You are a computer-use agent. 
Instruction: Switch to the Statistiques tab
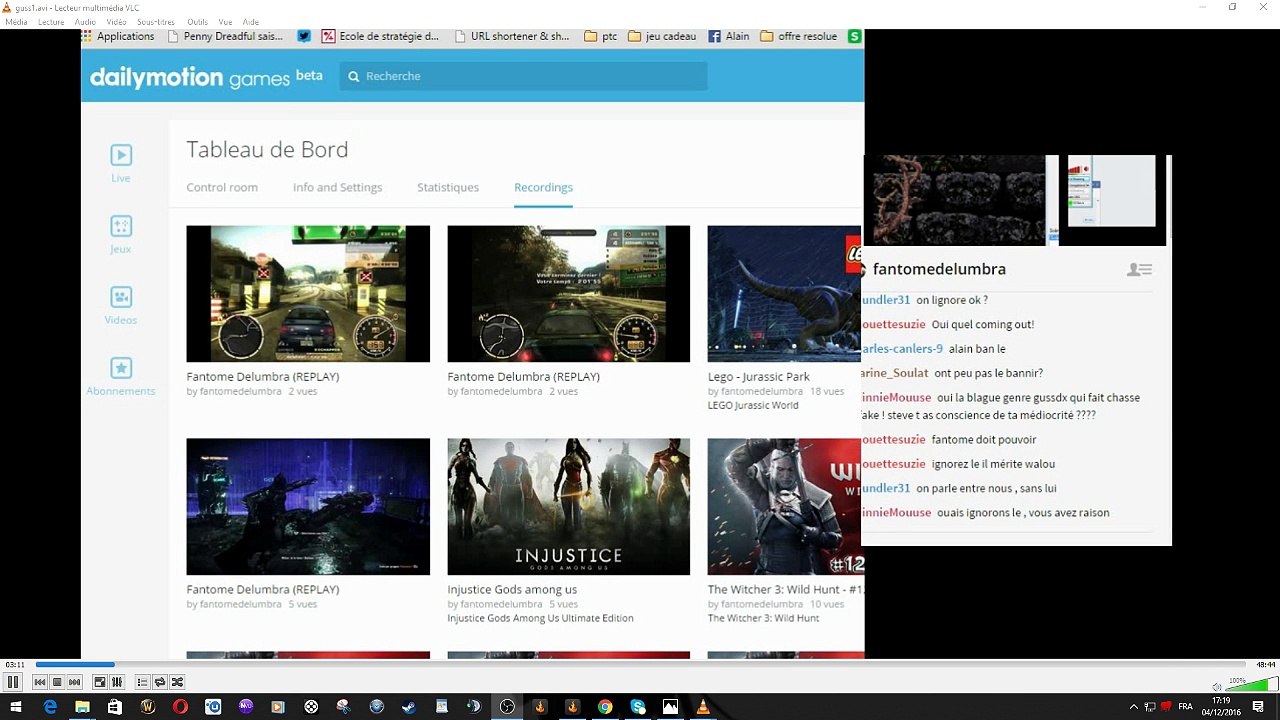(448, 187)
